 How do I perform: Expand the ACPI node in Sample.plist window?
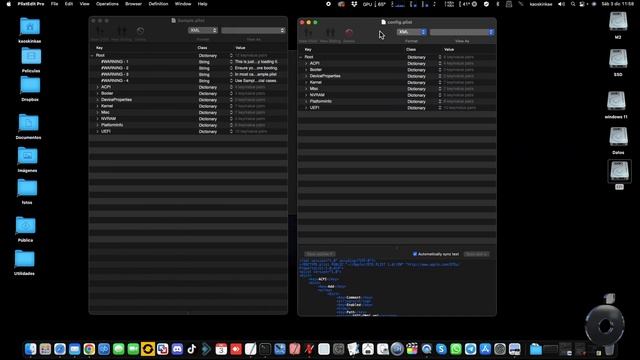click(x=97, y=87)
